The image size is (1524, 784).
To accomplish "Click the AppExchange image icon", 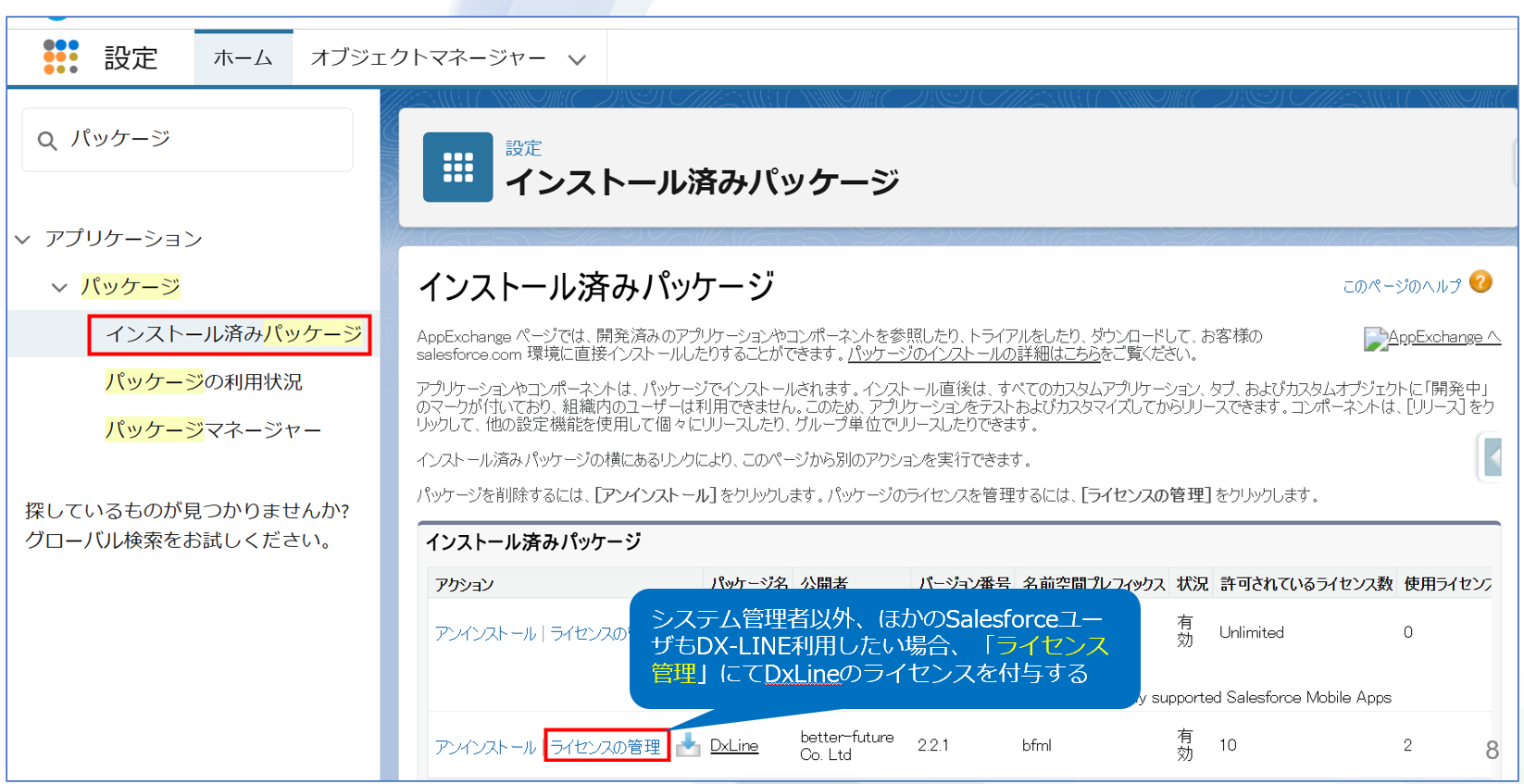I will point(1375,339).
